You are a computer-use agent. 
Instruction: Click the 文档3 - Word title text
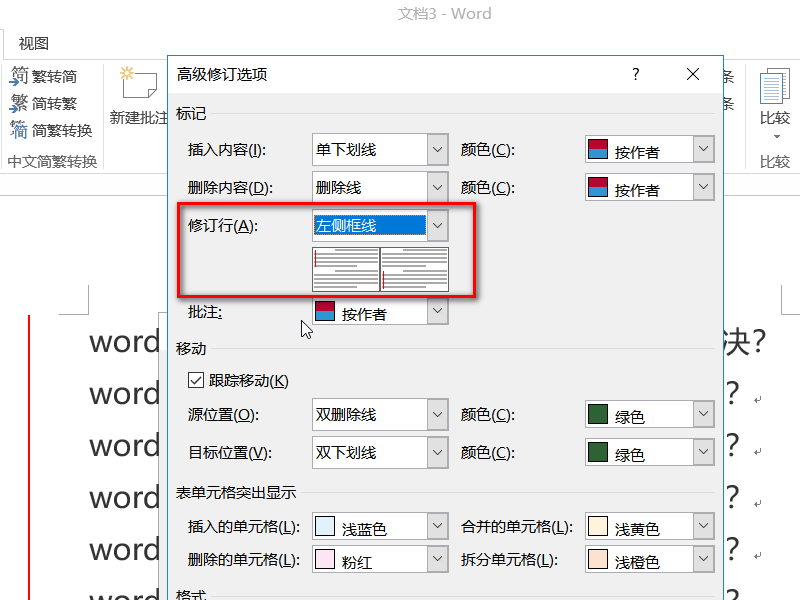coord(444,13)
